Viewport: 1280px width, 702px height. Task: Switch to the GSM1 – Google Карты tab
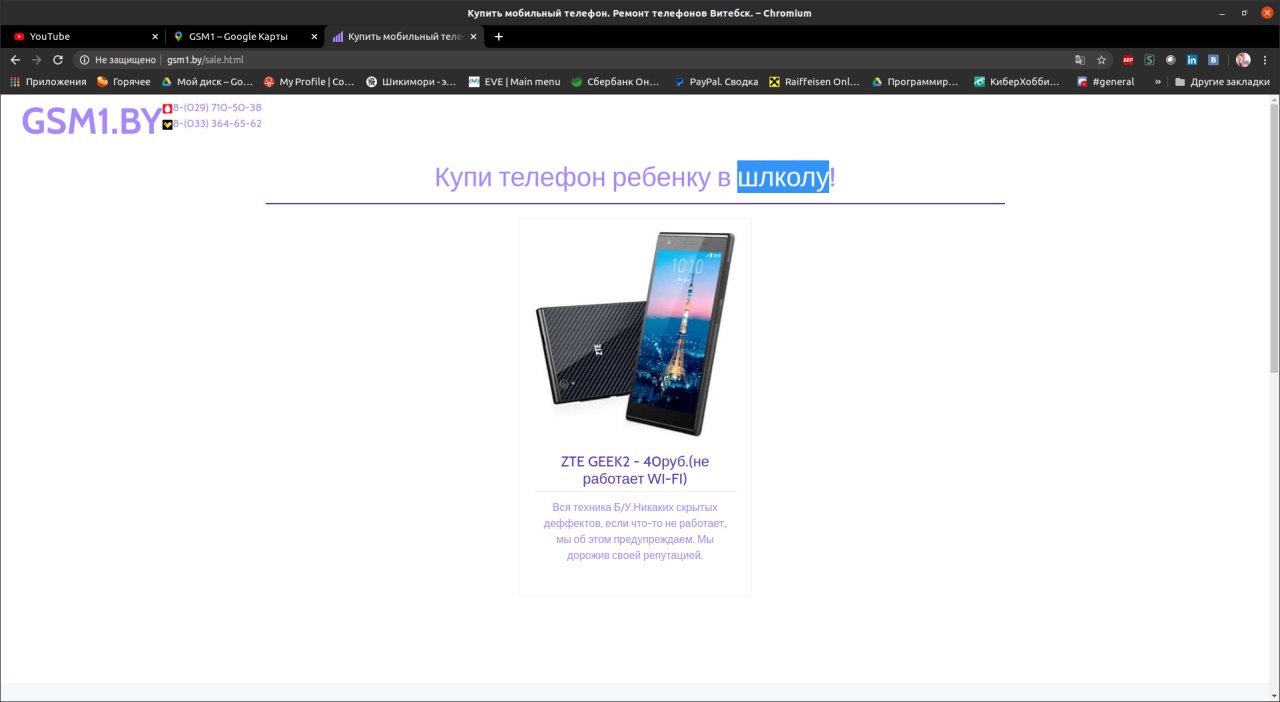pos(245,37)
